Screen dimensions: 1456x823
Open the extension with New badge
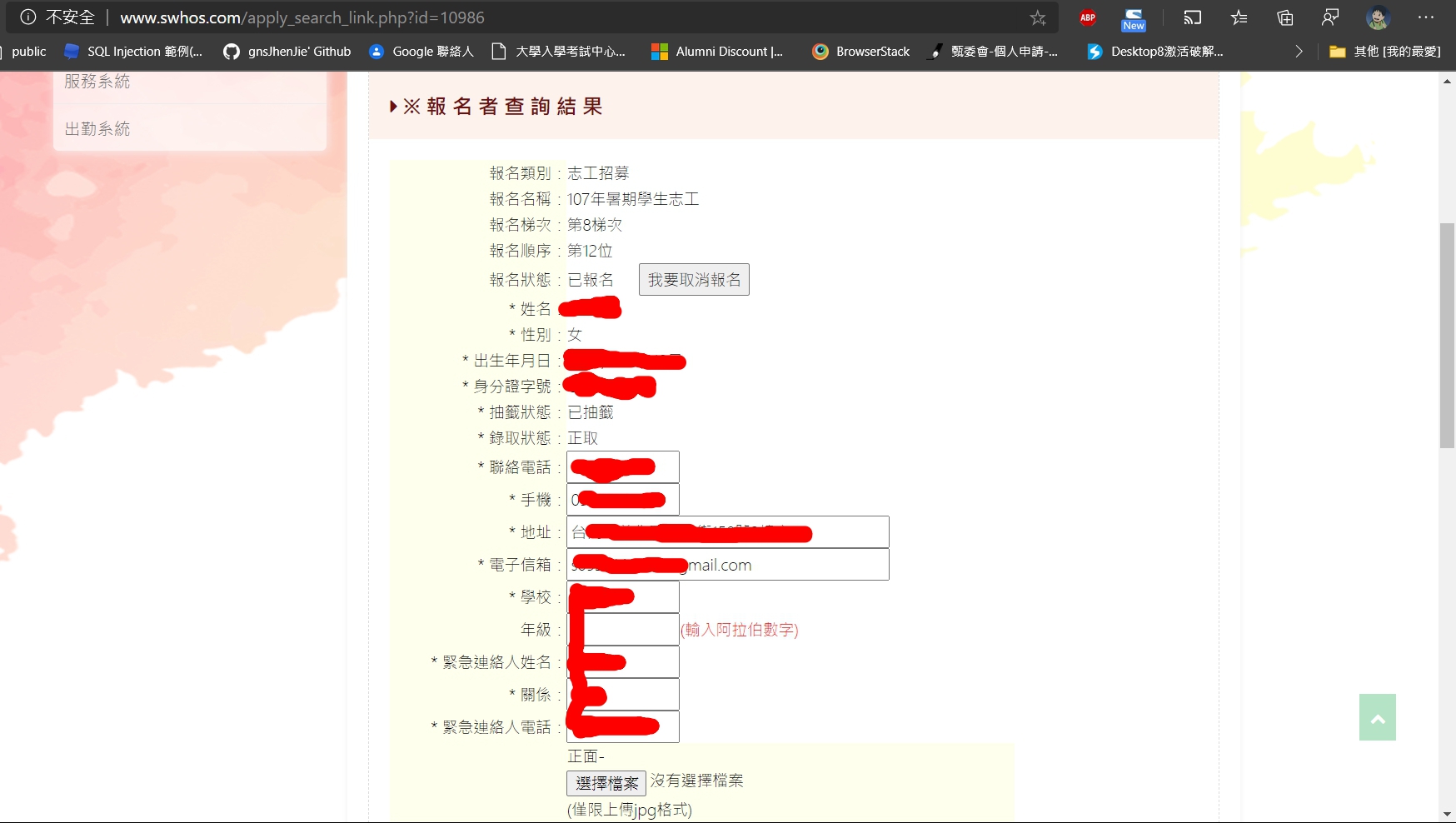tap(1134, 19)
